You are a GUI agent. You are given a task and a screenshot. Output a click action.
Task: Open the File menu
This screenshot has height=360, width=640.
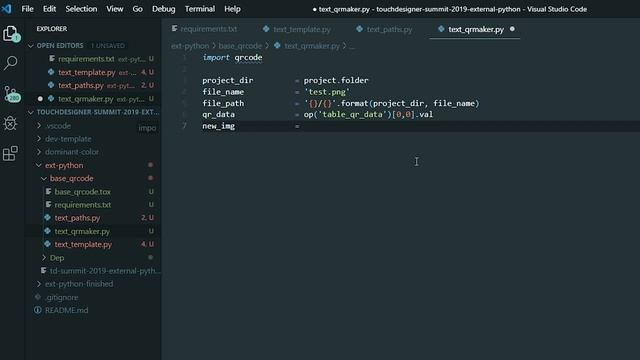click(27, 9)
